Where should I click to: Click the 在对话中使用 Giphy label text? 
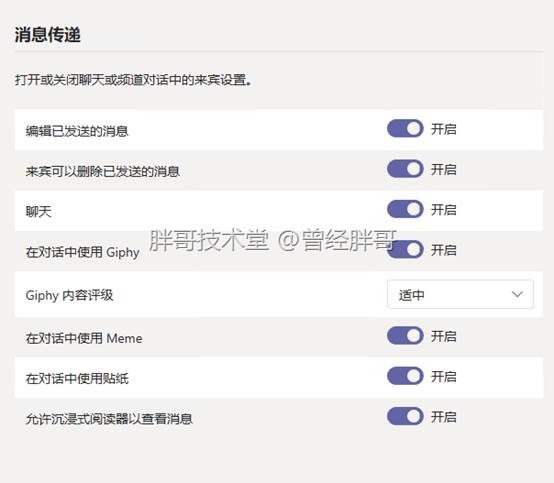tap(82, 252)
